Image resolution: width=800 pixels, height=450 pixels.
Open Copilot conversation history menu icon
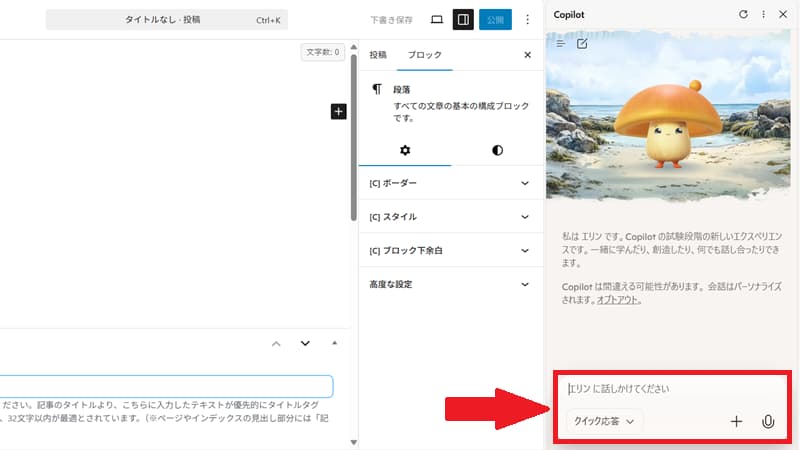(x=561, y=44)
